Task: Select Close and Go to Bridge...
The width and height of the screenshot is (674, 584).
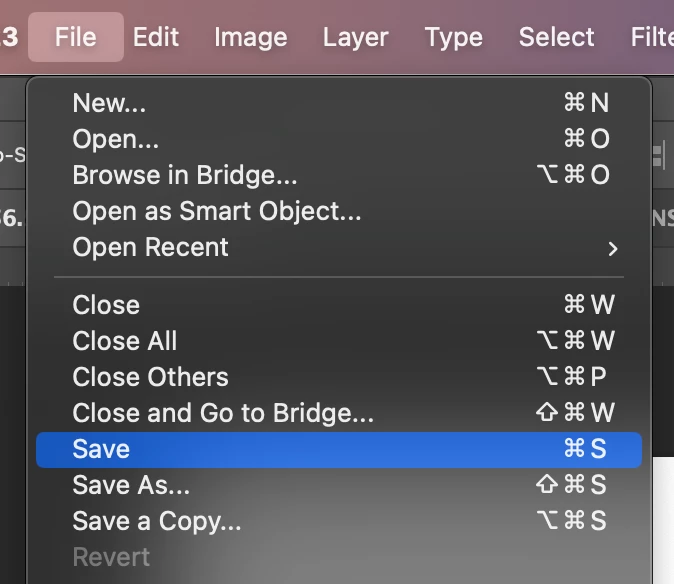Action: tap(223, 413)
